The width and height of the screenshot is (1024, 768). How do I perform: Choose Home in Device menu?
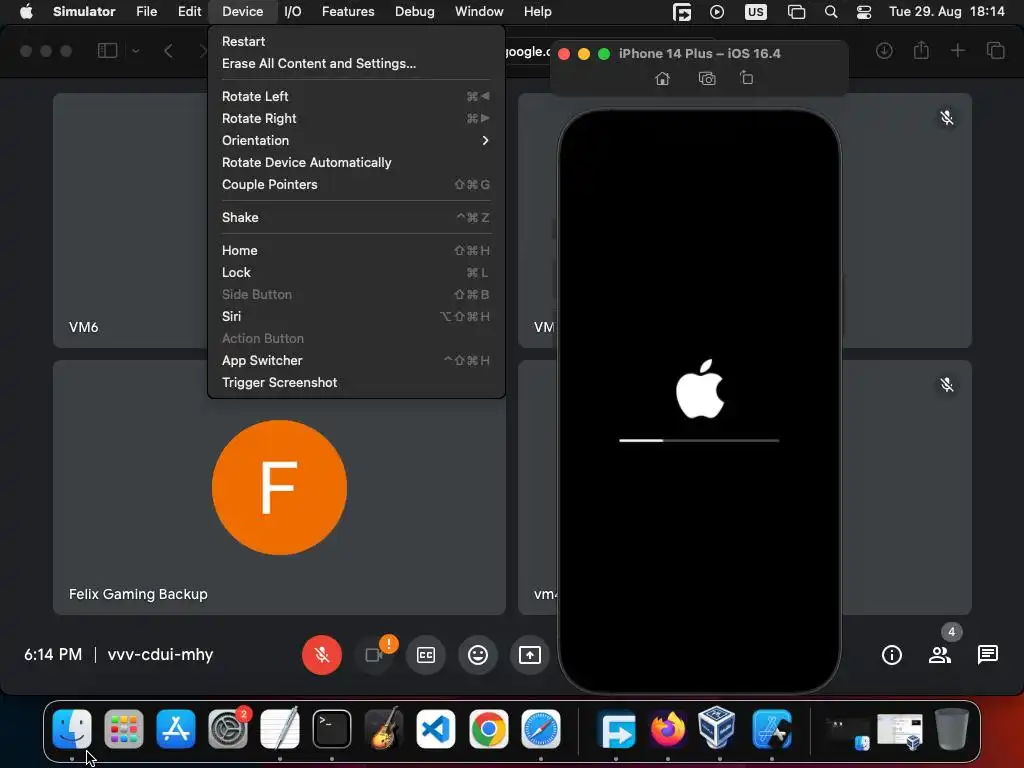(356, 250)
